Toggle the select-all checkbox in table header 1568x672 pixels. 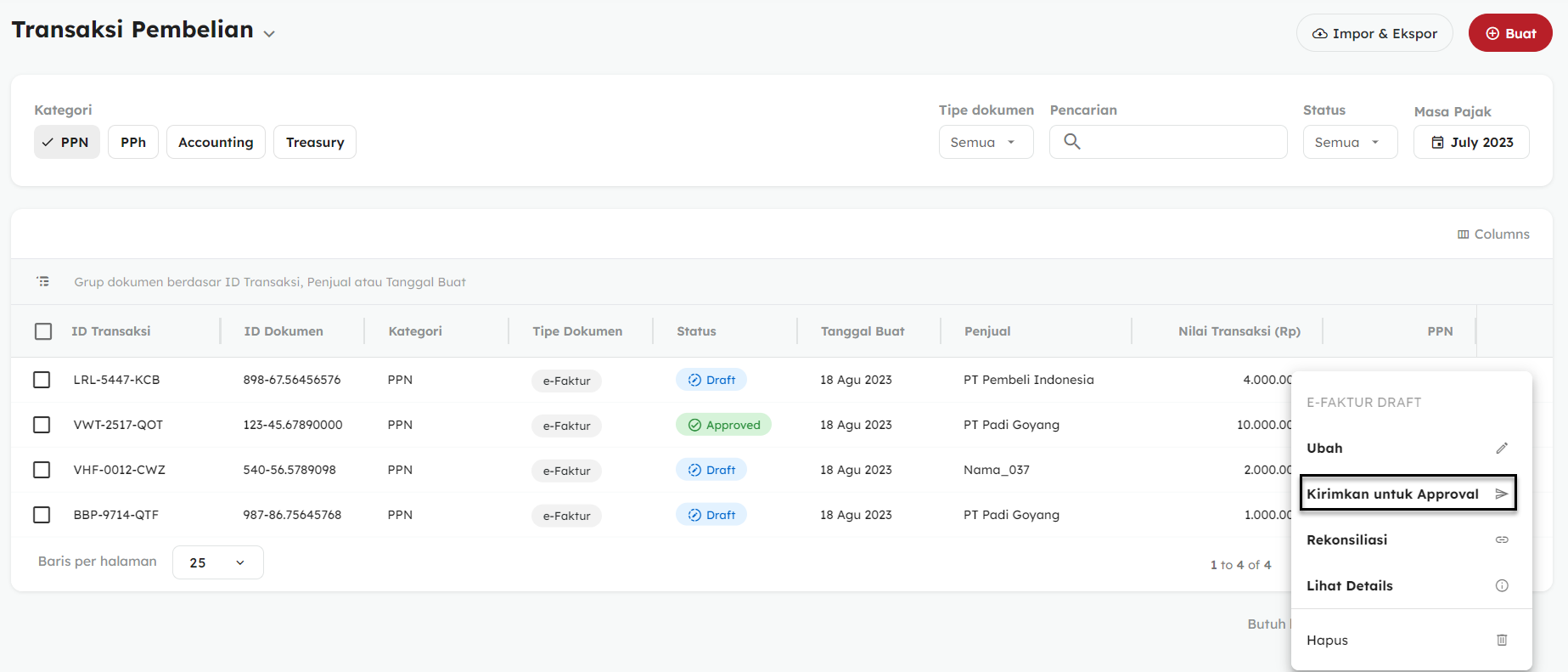pos(43,331)
